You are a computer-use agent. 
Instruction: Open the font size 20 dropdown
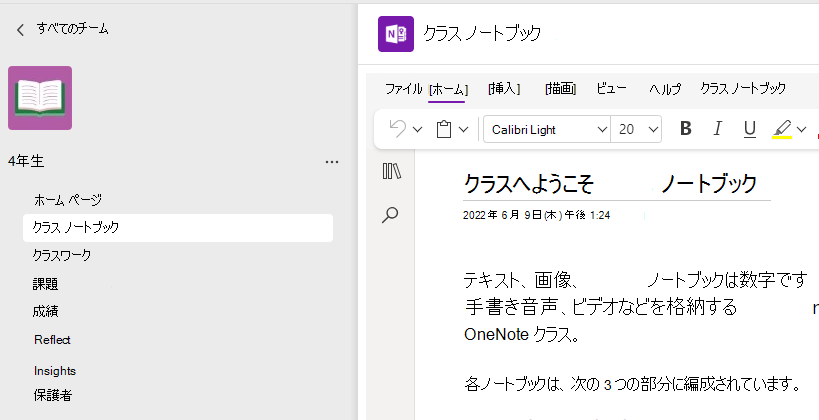pyautogui.click(x=636, y=130)
